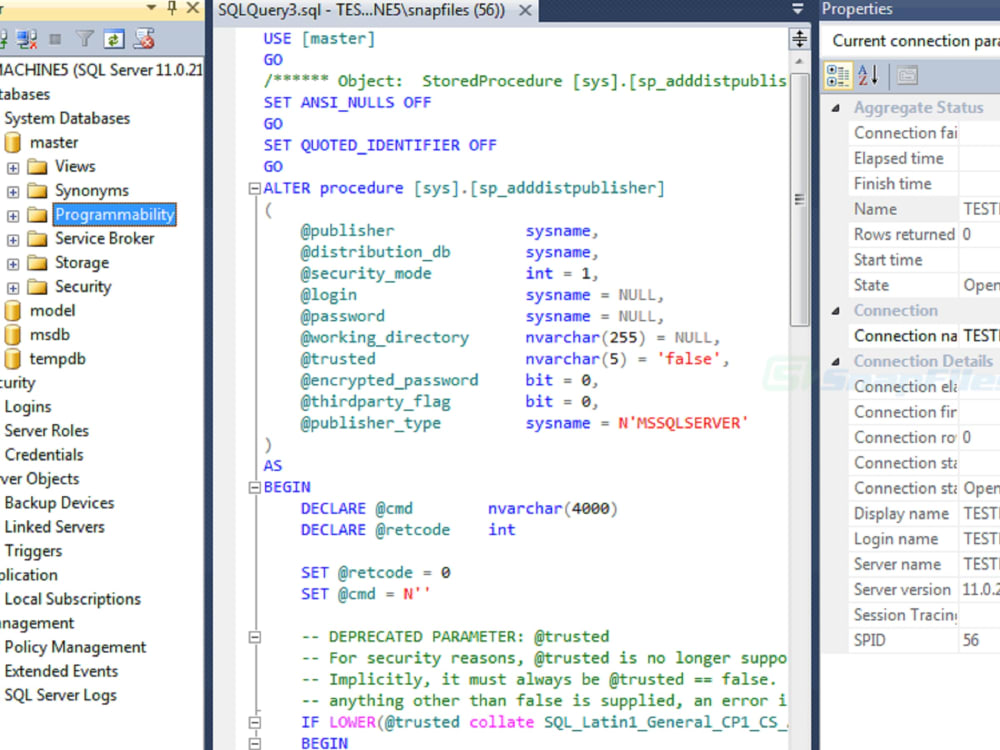This screenshot has width=1000, height=750.
Task: Click the Views folder icon
Action: (38, 167)
